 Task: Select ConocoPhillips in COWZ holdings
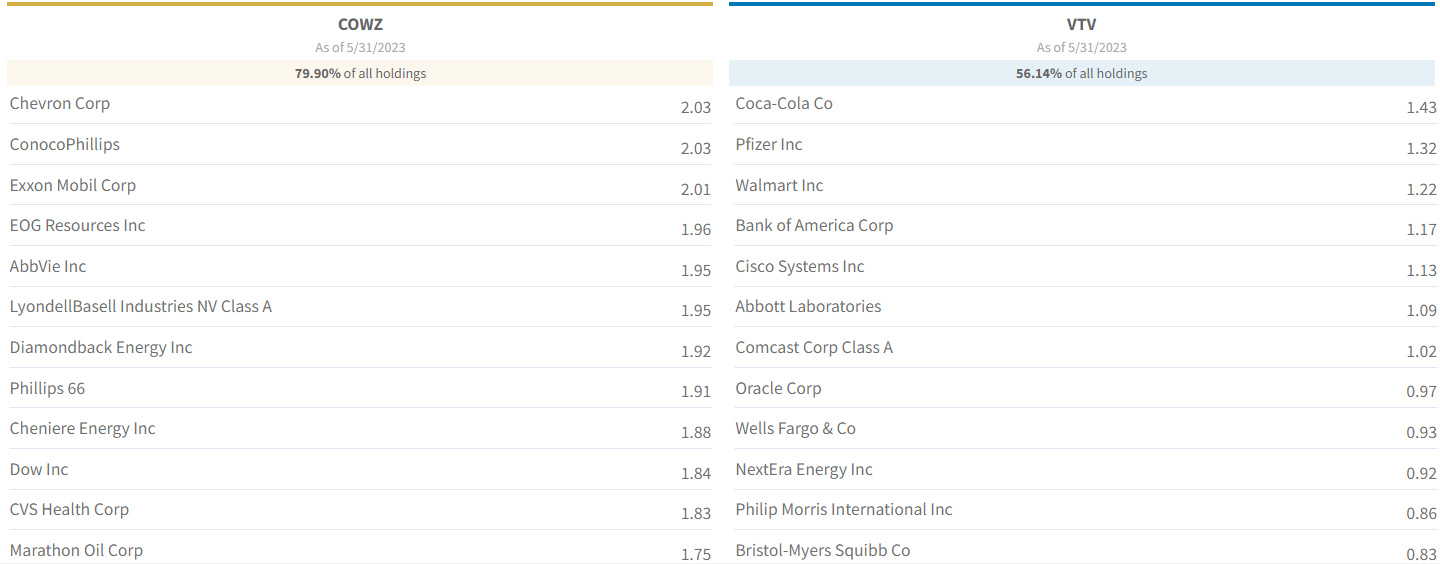(65, 145)
